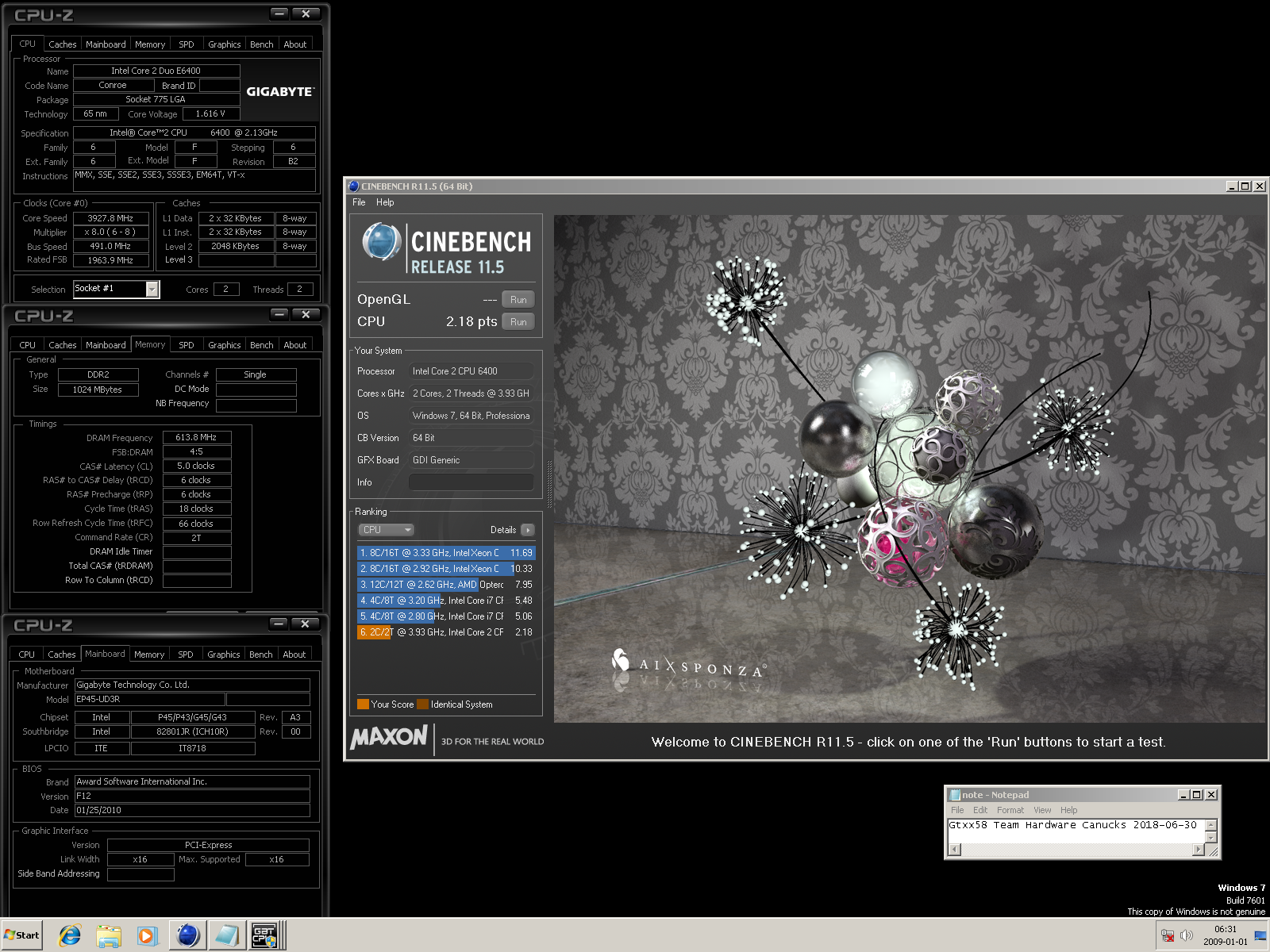This screenshot has height=952, width=1270.
Task: Select Graphics tab in middle CPU-Z window
Action: click(224, 345)
